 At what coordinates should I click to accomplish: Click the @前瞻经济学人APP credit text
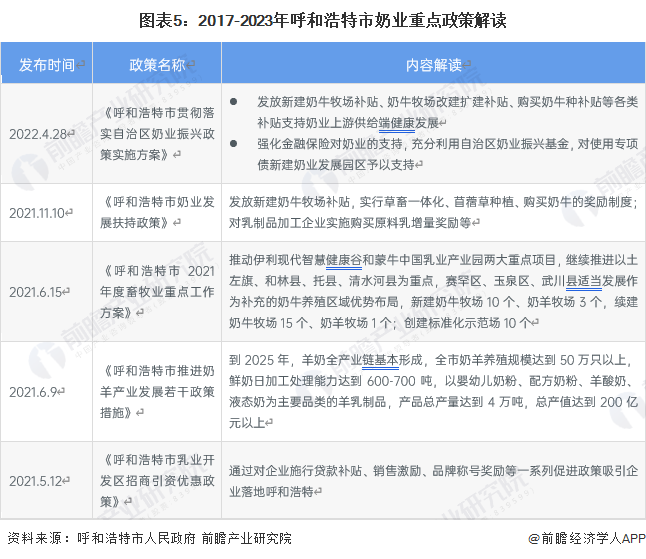(587, 538)
